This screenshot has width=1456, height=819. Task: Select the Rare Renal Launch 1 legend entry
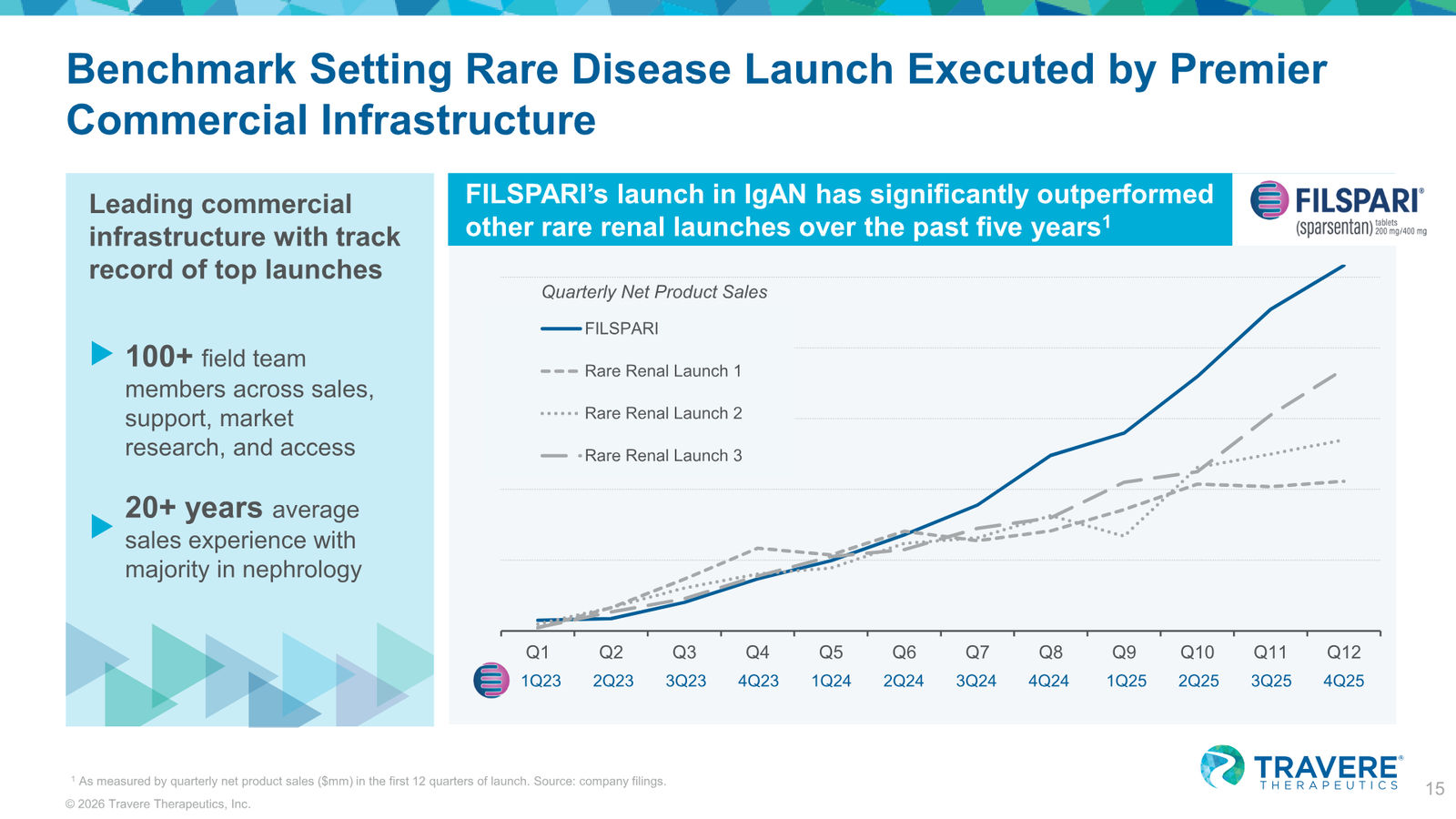(642, 371)
